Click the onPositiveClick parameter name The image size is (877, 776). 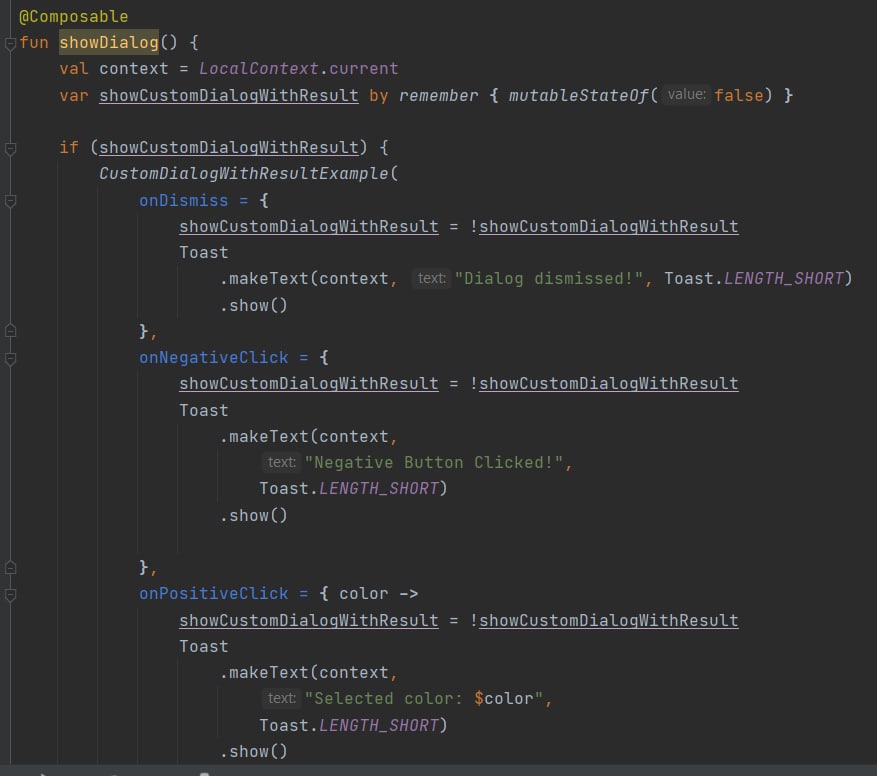(x=214, y=594)
